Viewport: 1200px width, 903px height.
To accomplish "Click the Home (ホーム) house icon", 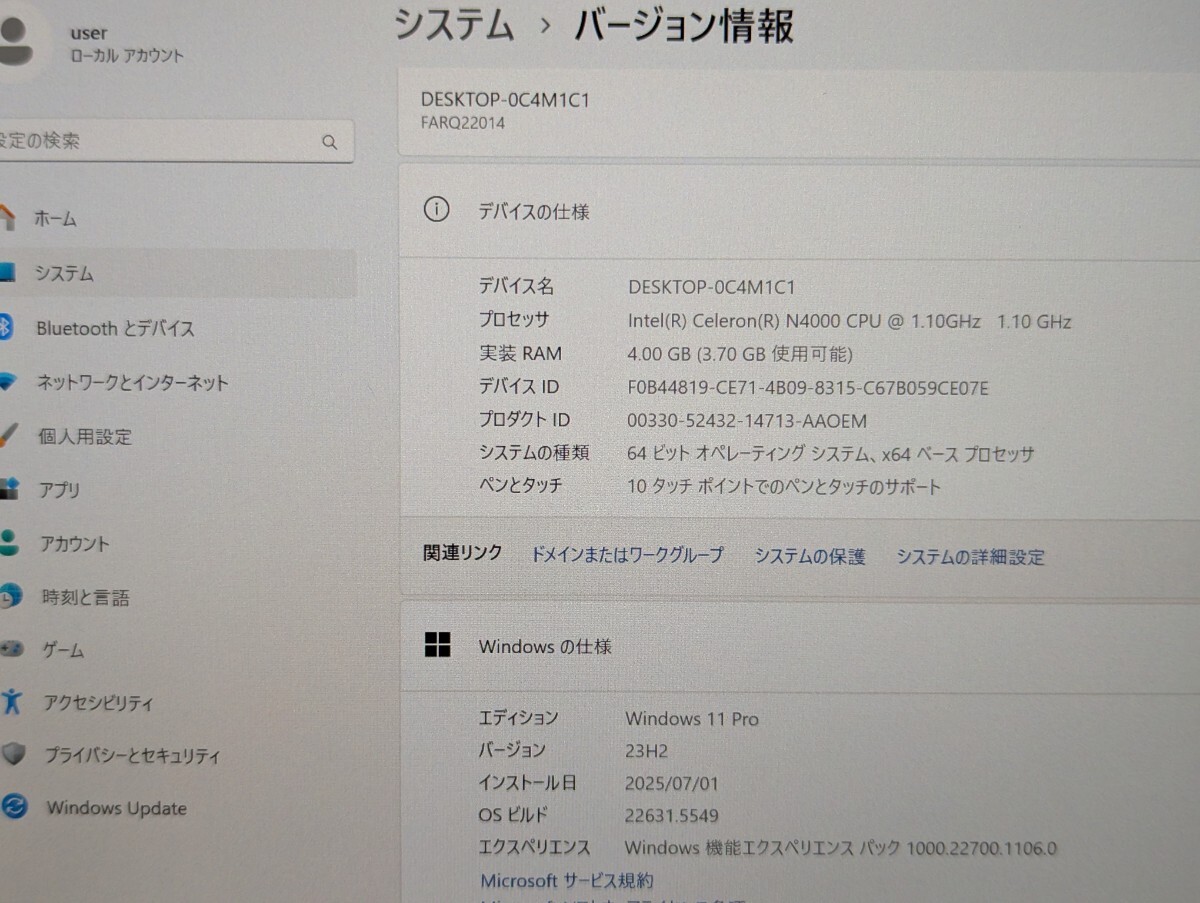I will point(8,217).
